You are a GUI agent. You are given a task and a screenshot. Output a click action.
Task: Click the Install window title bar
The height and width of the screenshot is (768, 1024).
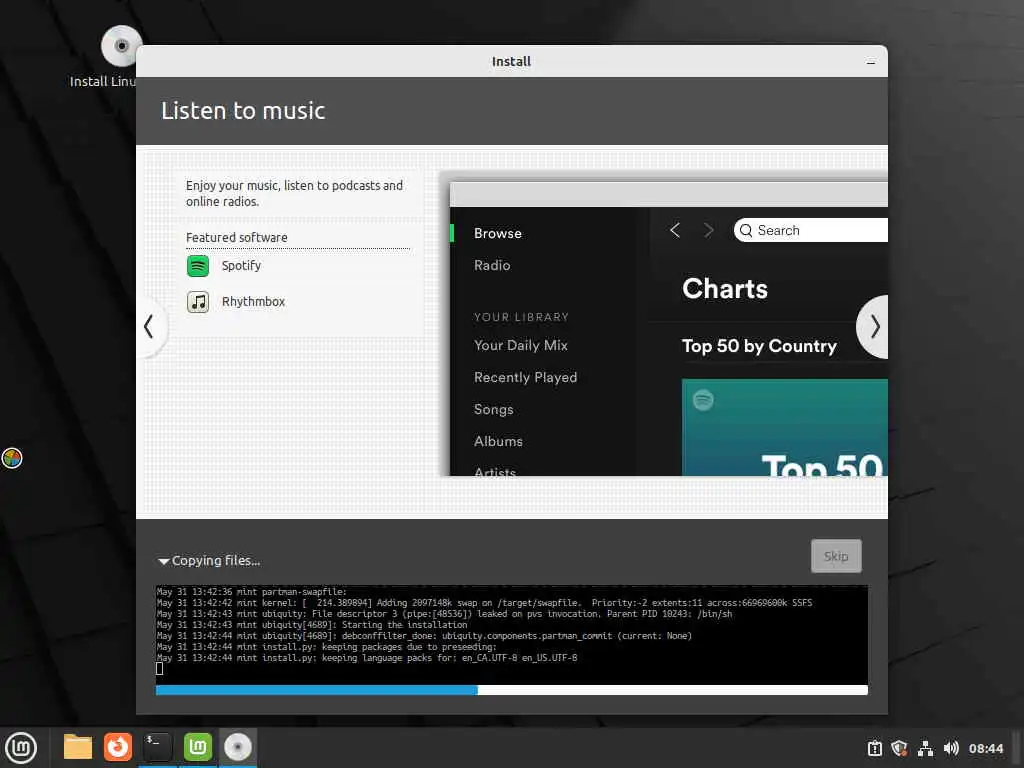(511, 61)
